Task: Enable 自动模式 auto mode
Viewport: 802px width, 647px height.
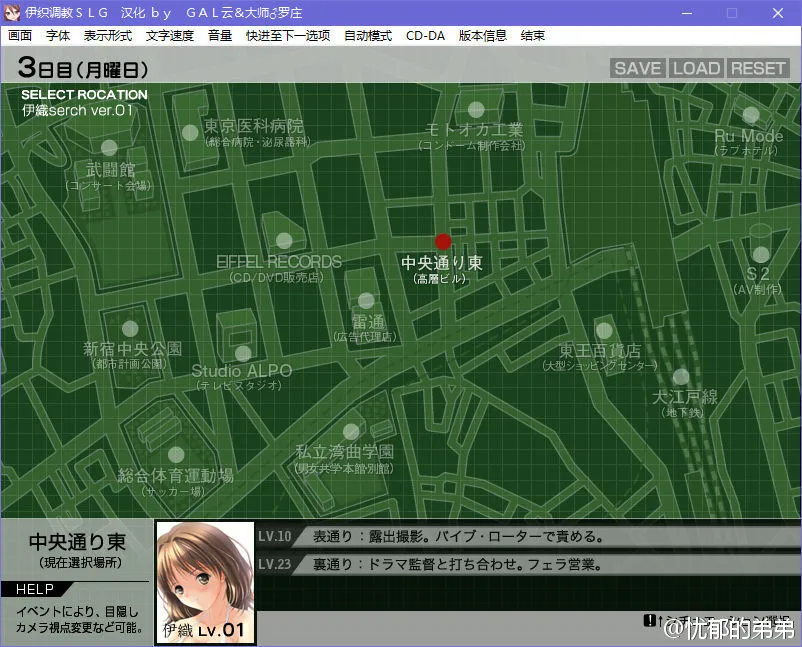Action: click(x=366, y=35)
